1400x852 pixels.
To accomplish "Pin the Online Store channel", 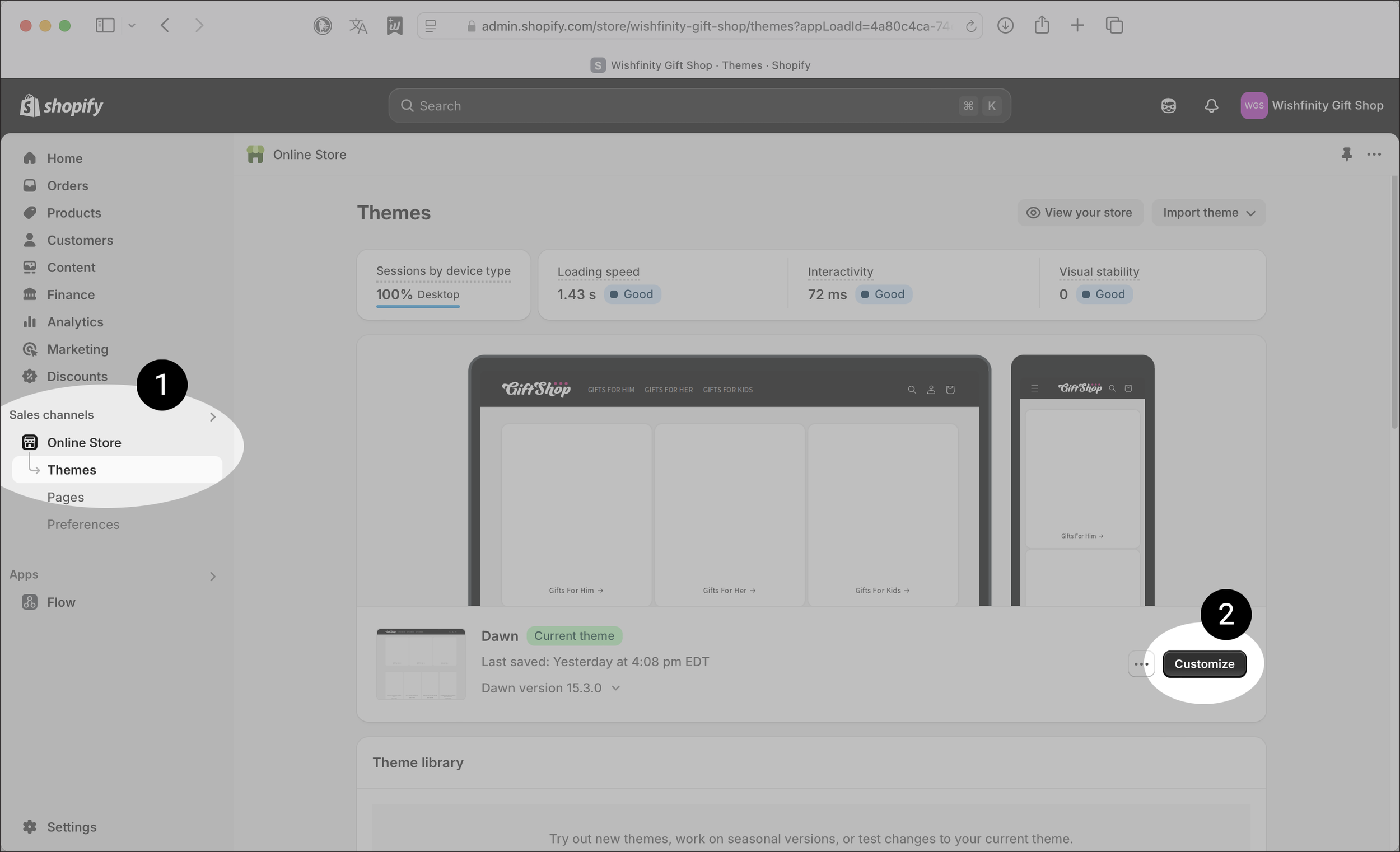I will click(x=1346, y=154).
